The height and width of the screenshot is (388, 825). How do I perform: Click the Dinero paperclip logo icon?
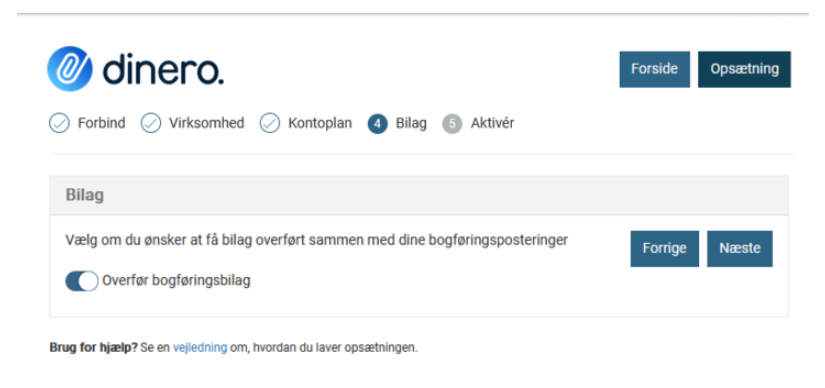pyautogui.click(x=70, y=69)
